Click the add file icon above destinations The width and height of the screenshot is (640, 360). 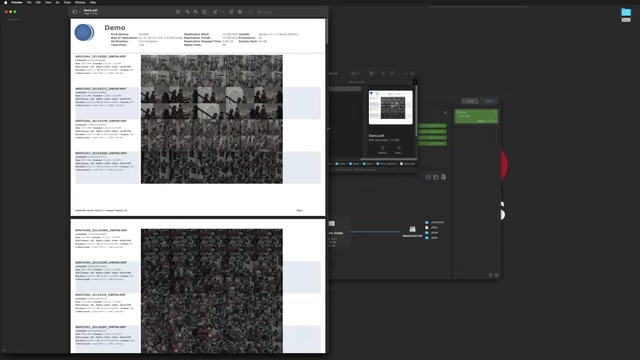pos(444,177)
